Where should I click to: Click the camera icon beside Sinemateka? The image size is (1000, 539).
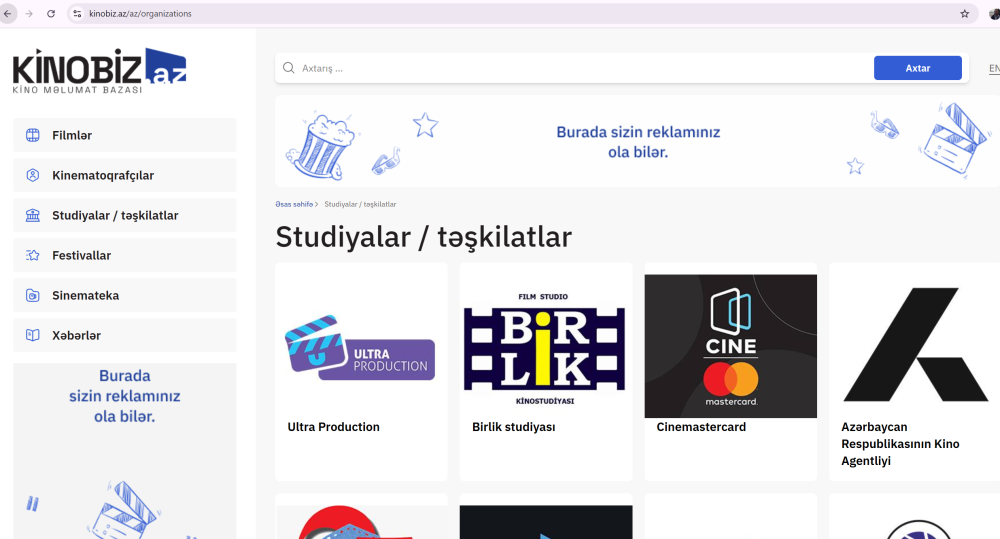point(33,296)
